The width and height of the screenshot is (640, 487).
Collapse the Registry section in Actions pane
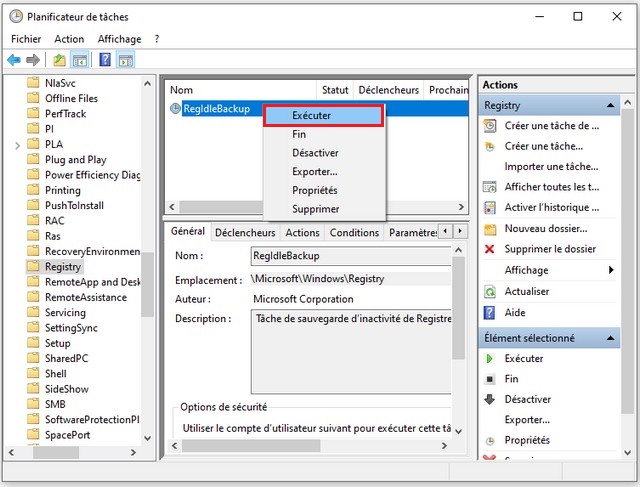click(612, 105)
